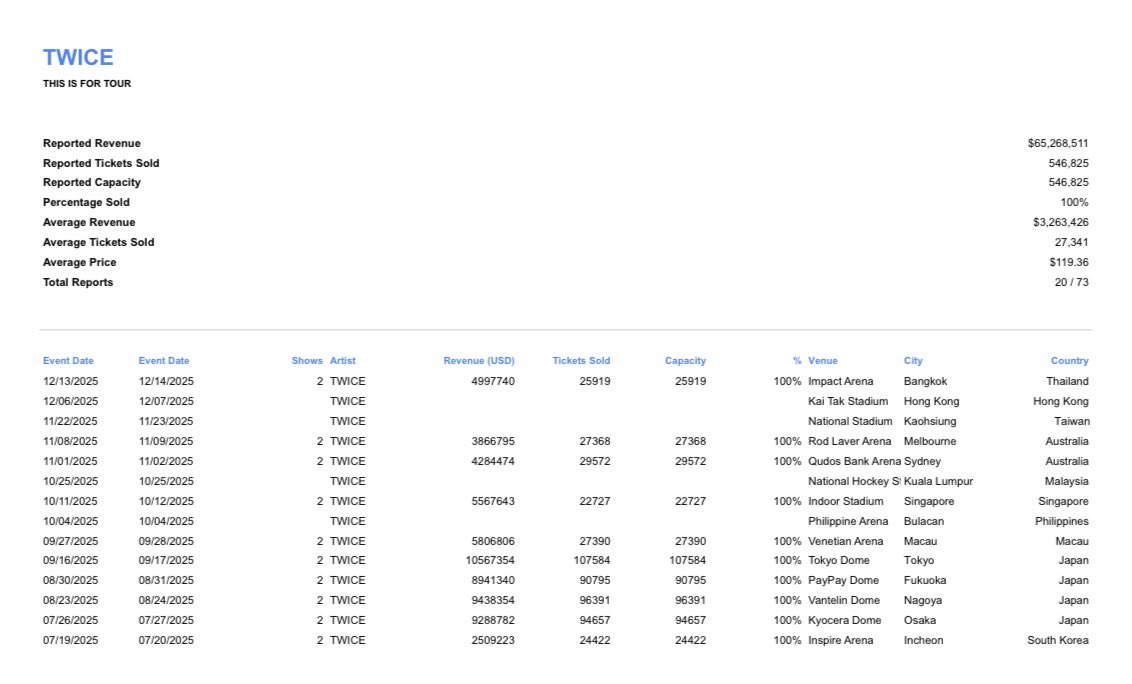Click the Thailand country cell

pyautogui.click(x=1067, y=381)
